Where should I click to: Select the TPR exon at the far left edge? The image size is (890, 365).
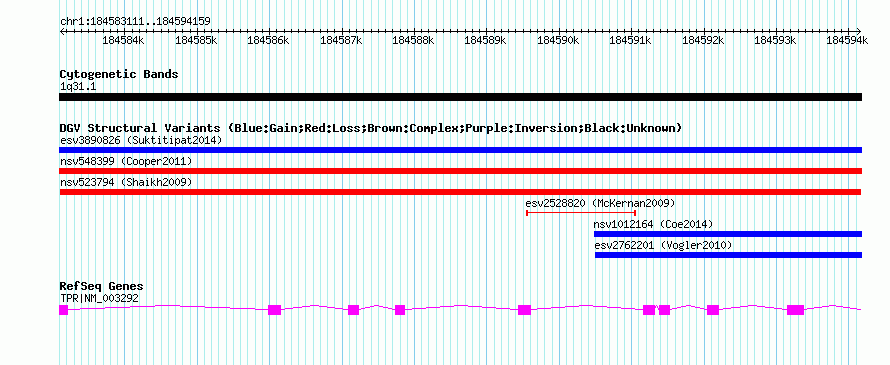[x=64, y=310]
